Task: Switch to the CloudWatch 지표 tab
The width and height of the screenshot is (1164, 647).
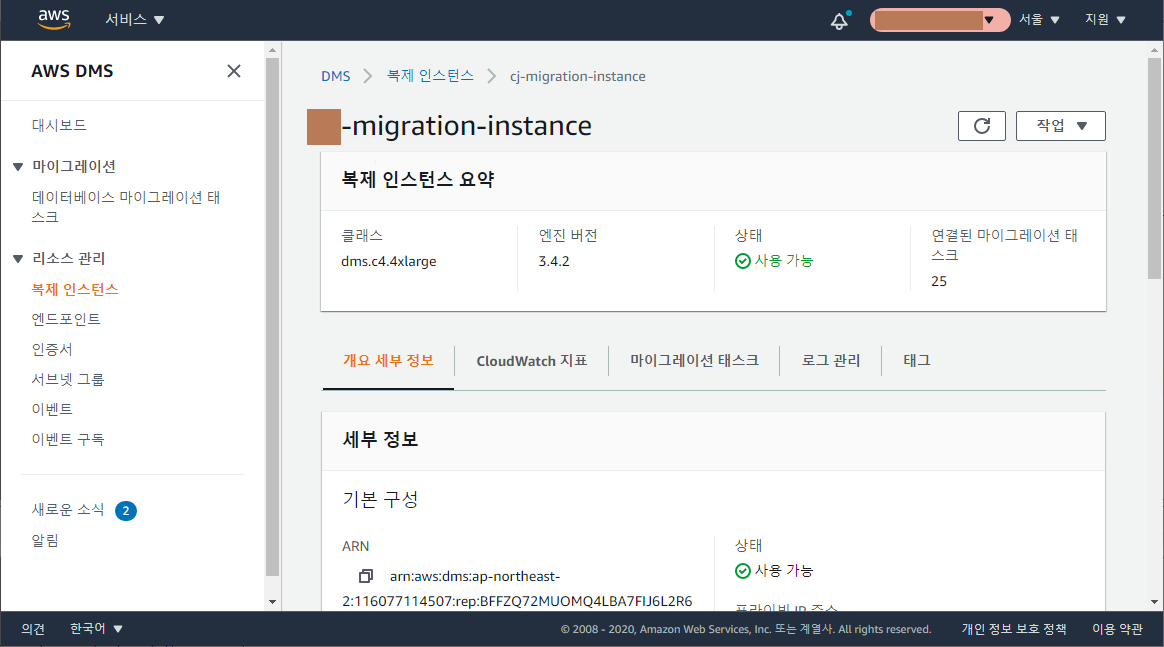Action: tap(532, 361)
